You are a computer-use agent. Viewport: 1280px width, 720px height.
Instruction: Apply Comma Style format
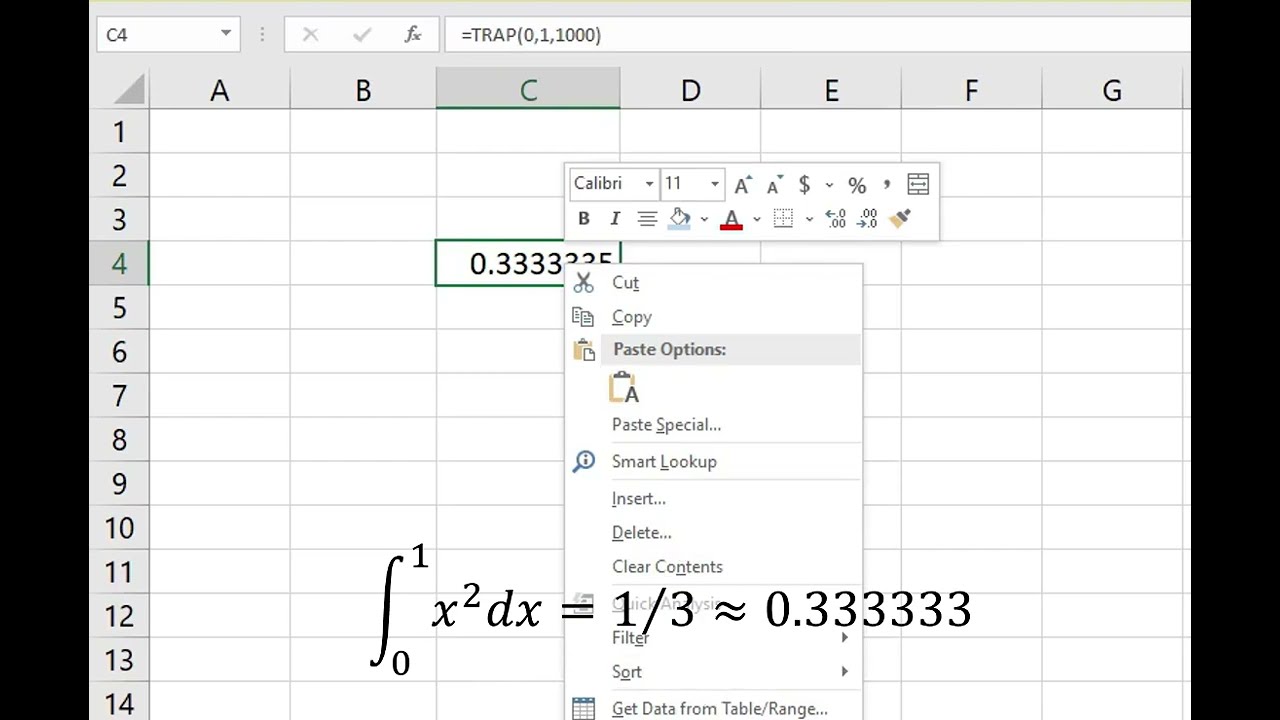tap(887, 185)
